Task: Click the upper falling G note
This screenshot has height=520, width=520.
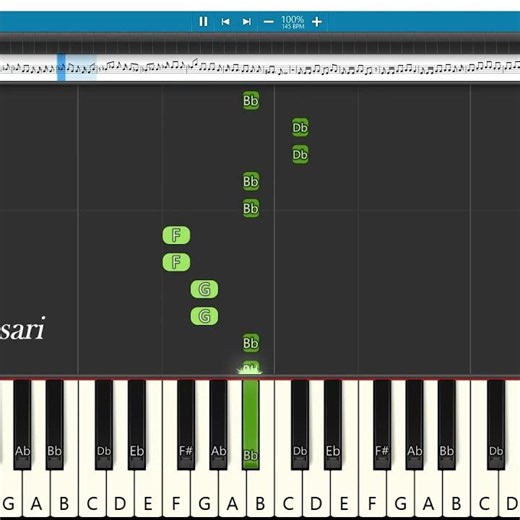Action: pos(205,289)
